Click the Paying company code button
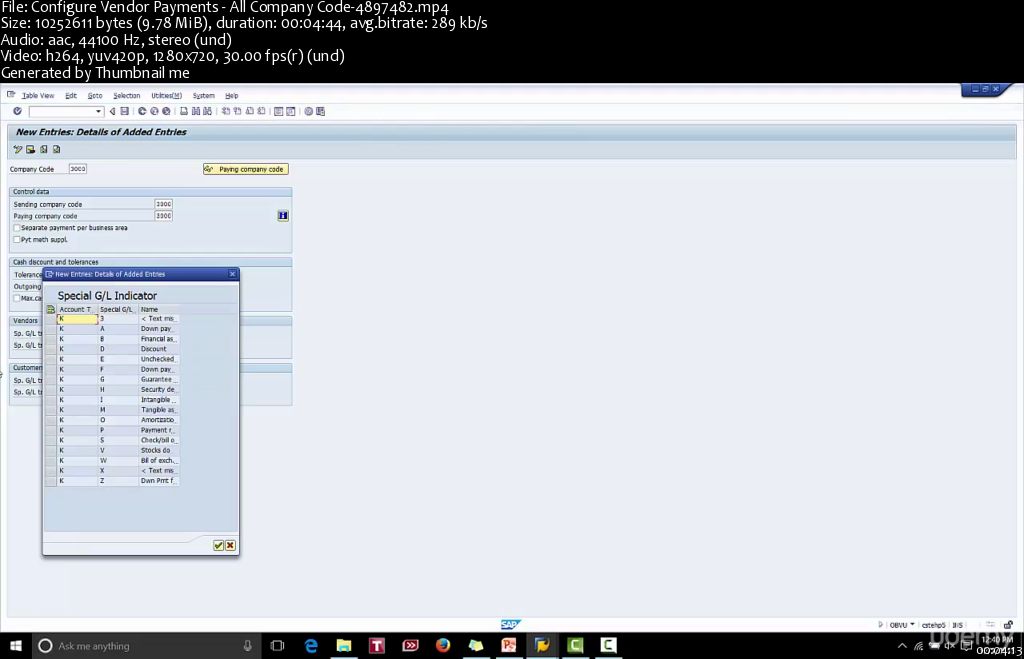The height and width of the screenshot is (659, 1024). click(x=246, y=169)
